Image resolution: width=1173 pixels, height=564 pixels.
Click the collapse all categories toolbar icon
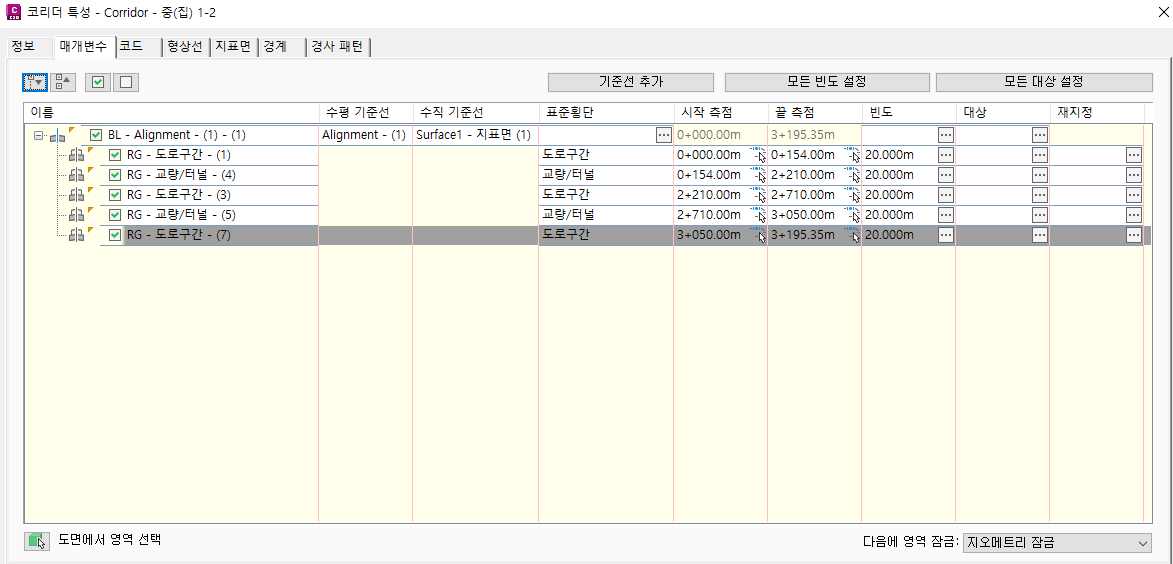[x=63, y=82]
